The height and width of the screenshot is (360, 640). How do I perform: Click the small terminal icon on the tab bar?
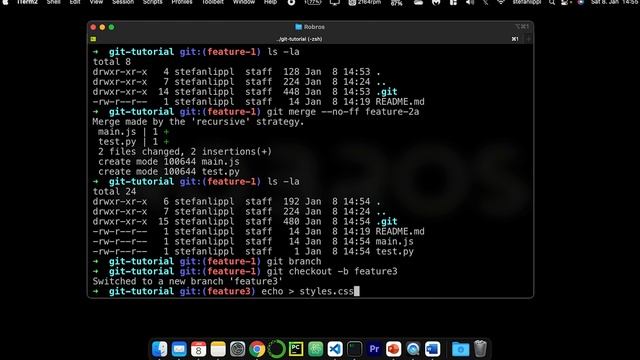click(93, 39)
